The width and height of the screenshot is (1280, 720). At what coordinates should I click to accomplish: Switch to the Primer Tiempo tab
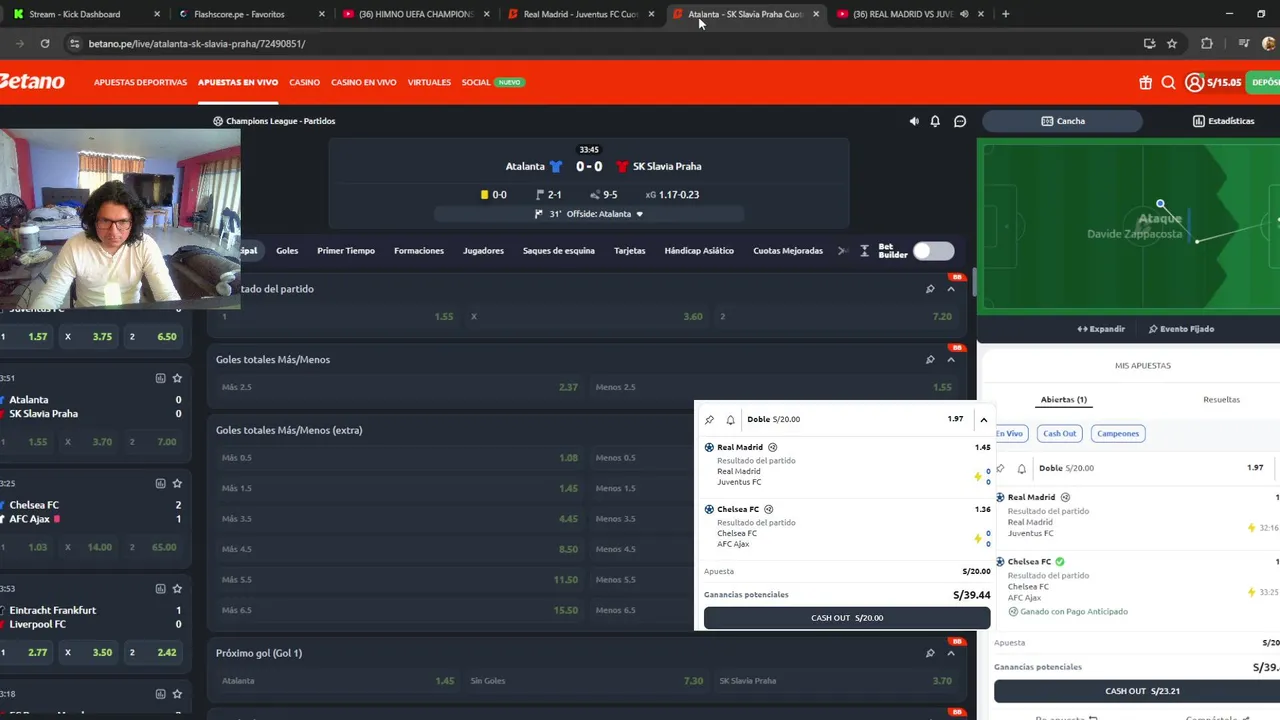tap(346, 251)
